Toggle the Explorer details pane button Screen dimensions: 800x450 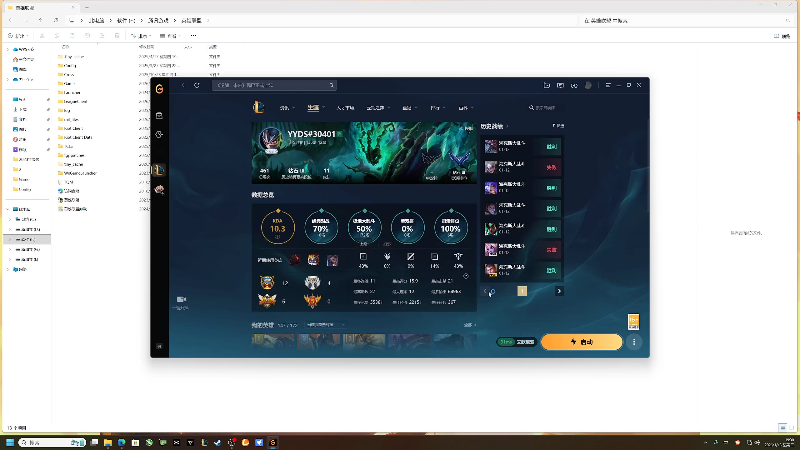782,36
